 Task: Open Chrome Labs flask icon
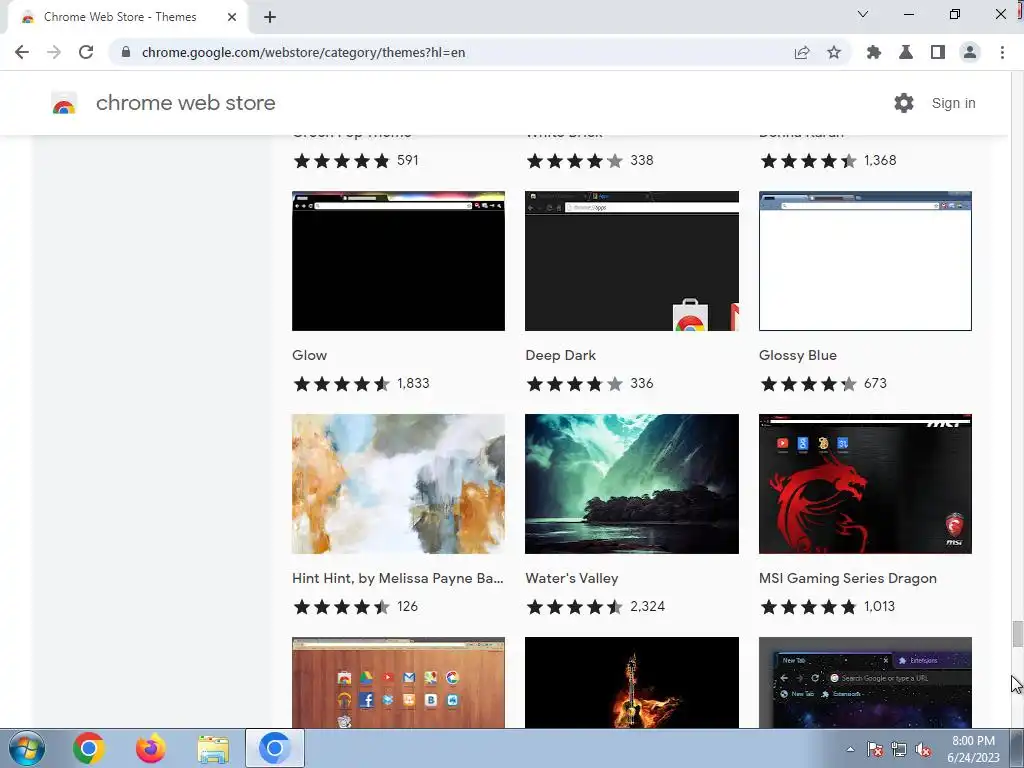click(906, 52)
